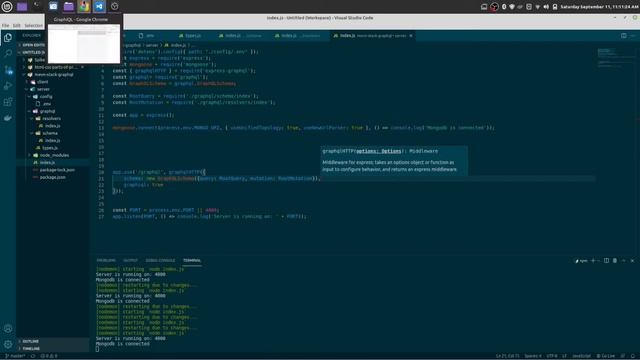640x360 pixels.
Task: Click the Ln 21 cursor position in the status bar
Action: [507, 356]
